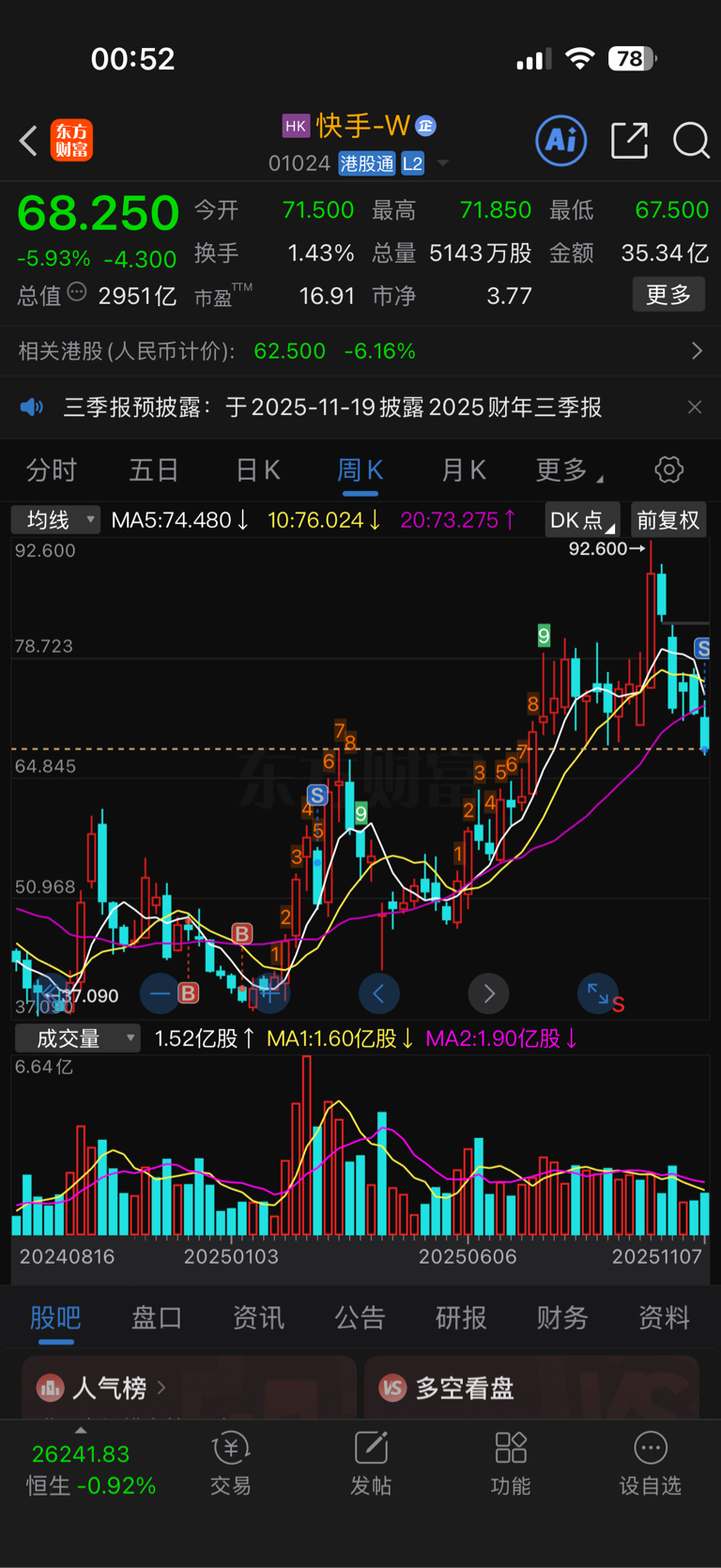The width and height of the screenshot is (721, 1568).
Task: Tap the zoom-in plus chart button
Action: point(269,993)
